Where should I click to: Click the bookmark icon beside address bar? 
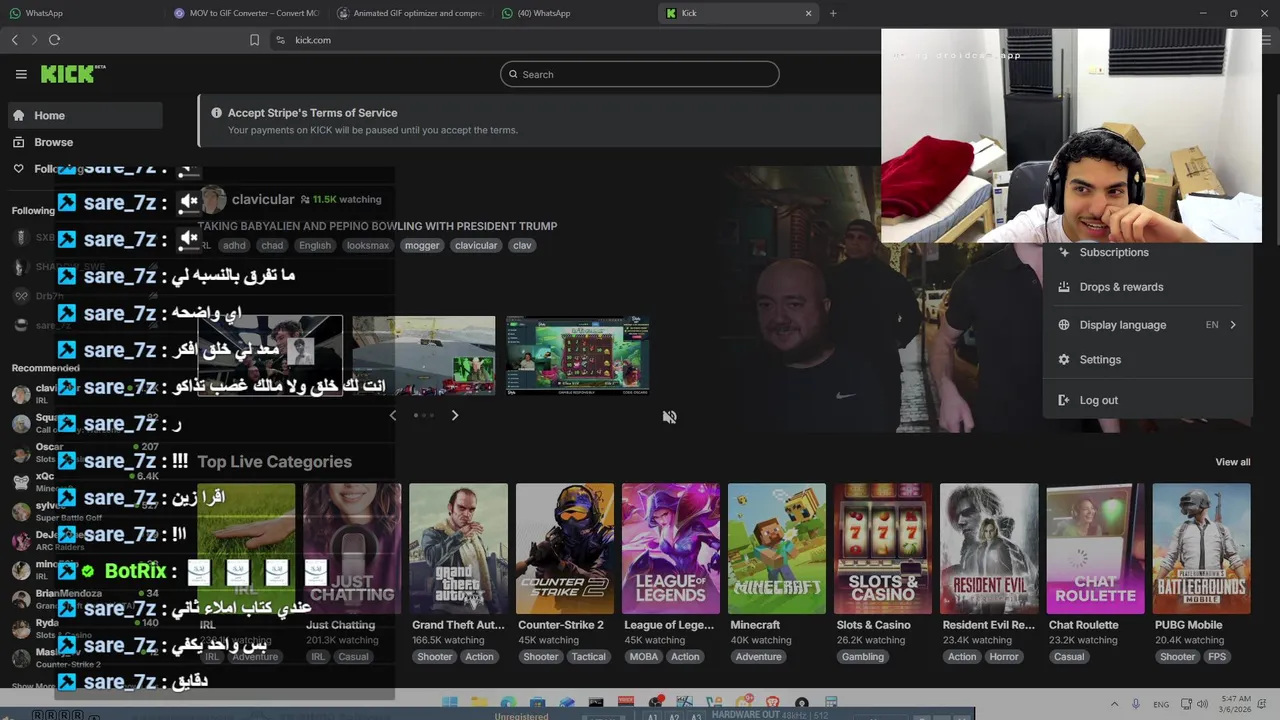click(254, 40)
